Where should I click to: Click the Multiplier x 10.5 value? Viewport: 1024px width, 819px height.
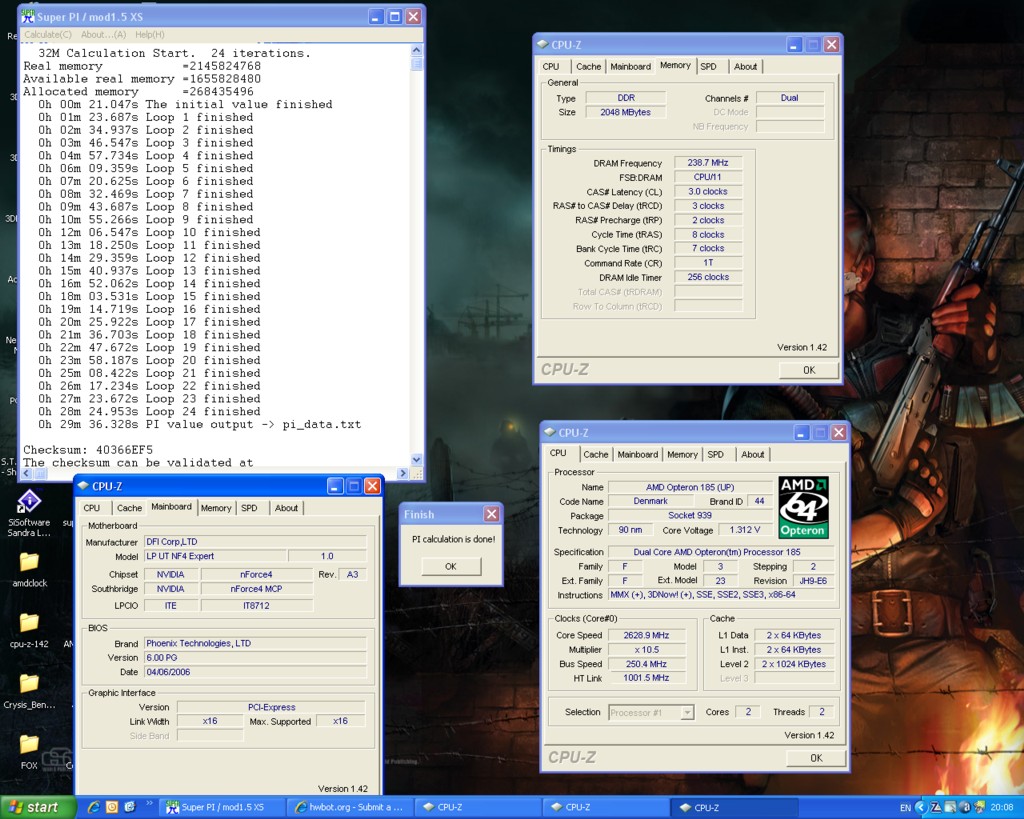point(646,650)
